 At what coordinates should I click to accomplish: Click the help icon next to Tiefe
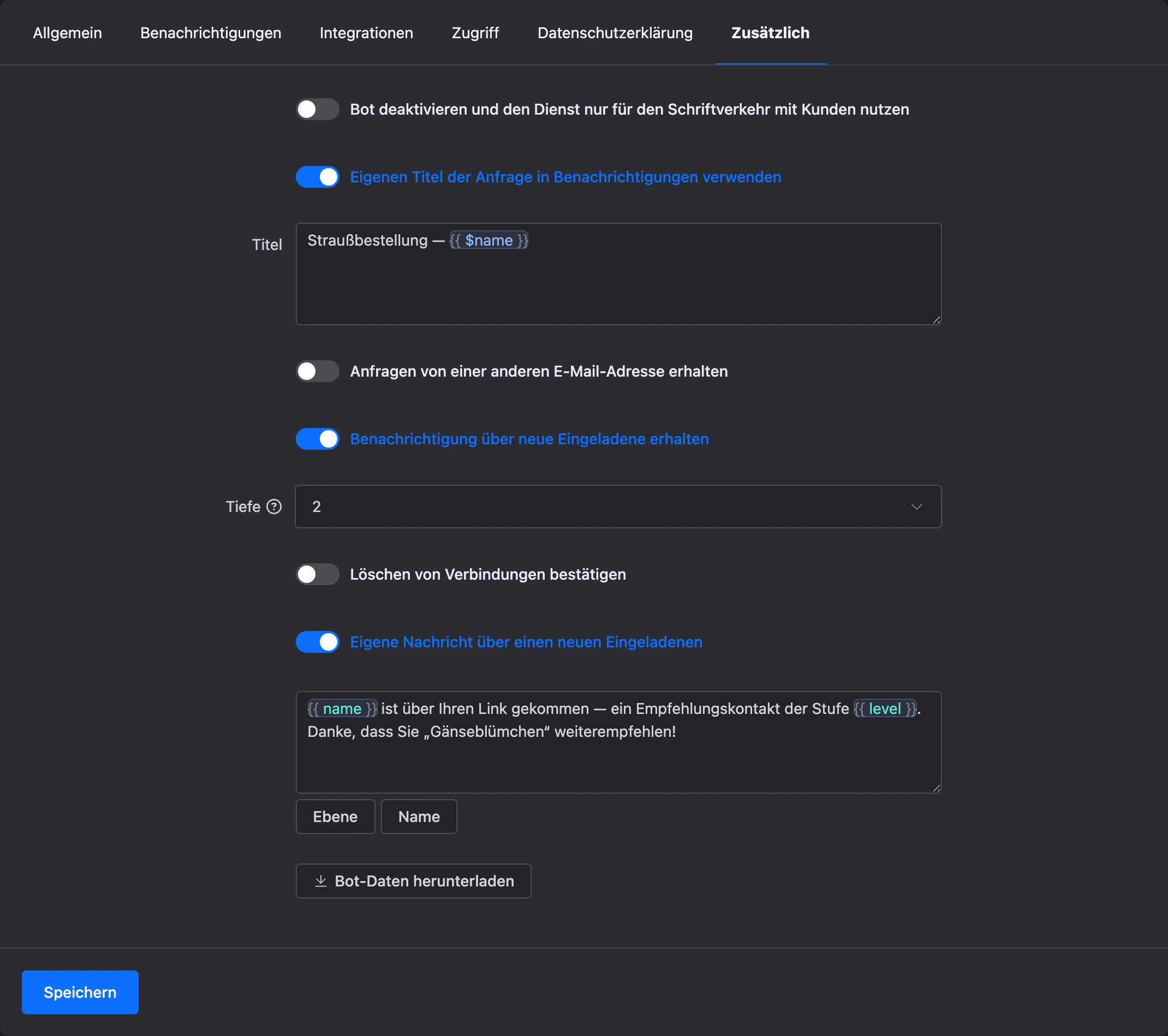[275, 507]
